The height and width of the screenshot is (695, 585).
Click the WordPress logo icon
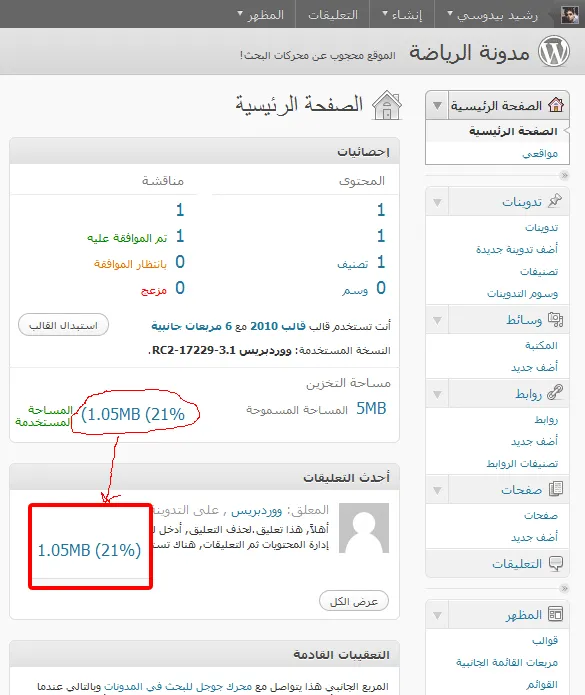554,51
